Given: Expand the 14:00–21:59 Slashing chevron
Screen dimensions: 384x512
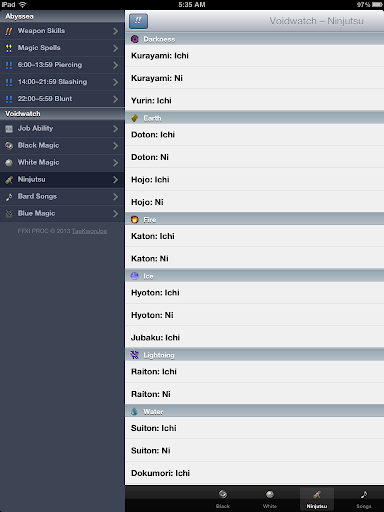Looking at the screenshot, I should (115, 82).
